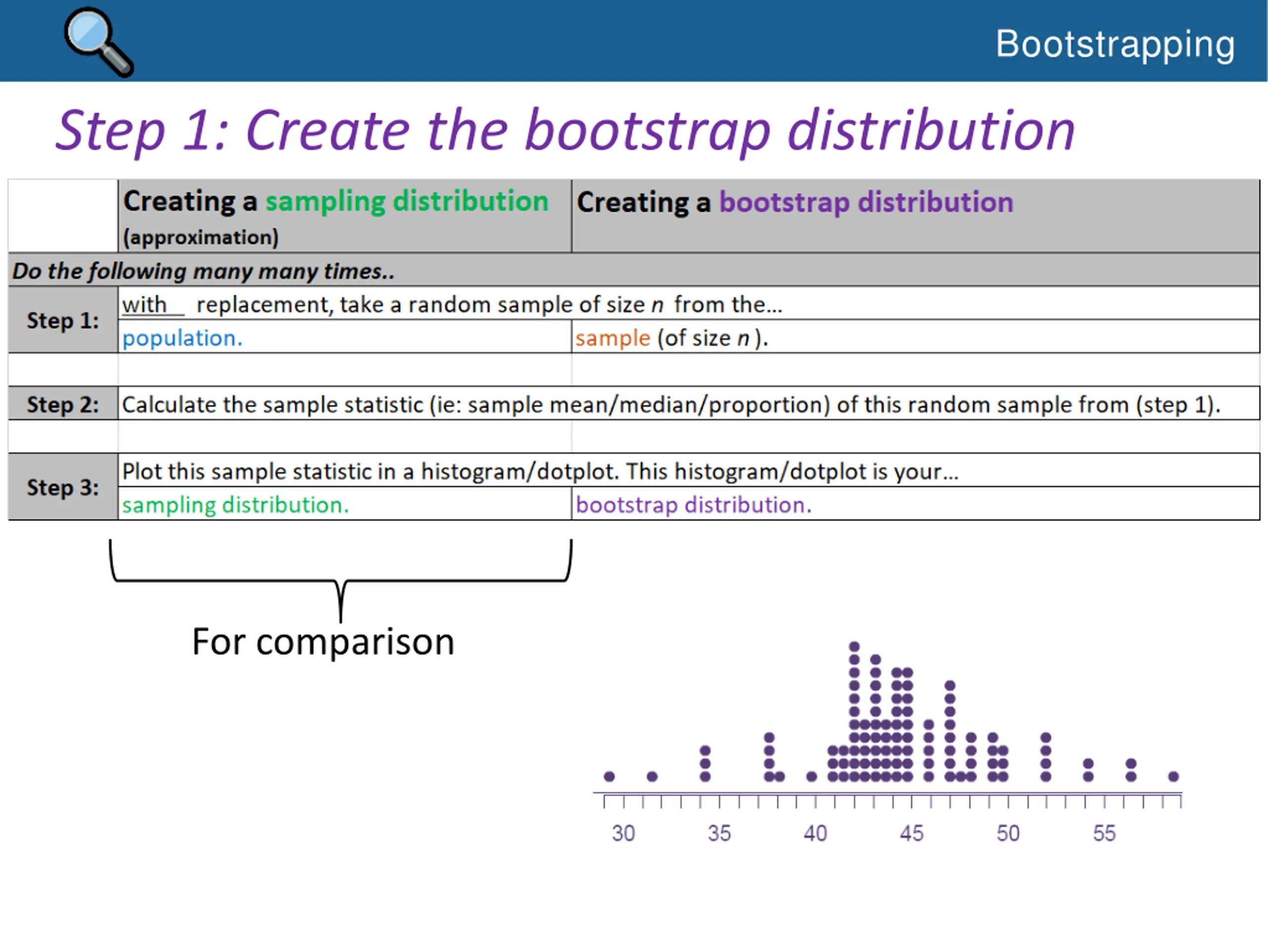This screenshot has height=952, width=1268.
Task: Click axis label 50 on dotplot
Action: coord(1008,833)
